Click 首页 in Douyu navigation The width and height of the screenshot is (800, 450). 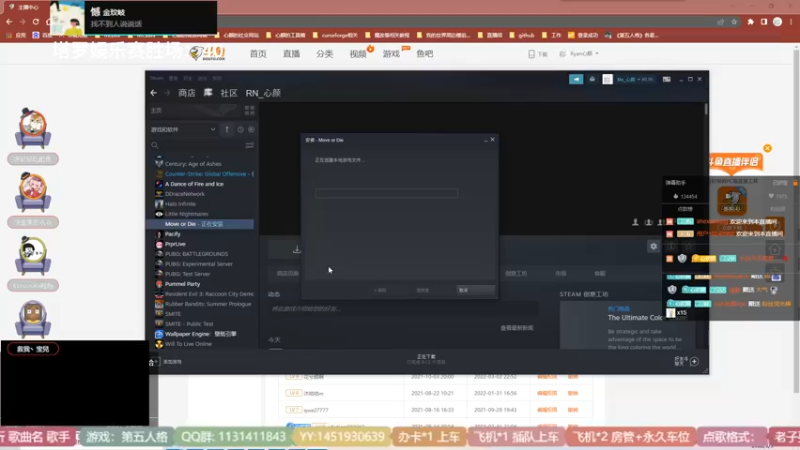[x=258, y=54]
